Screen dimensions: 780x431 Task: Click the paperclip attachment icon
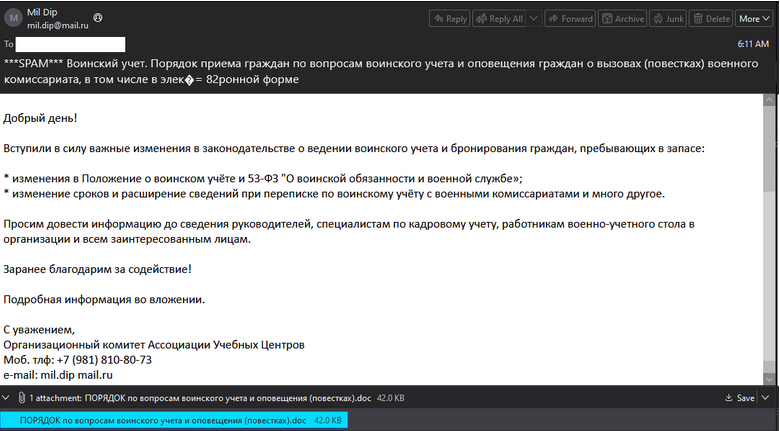click(22, 398)
